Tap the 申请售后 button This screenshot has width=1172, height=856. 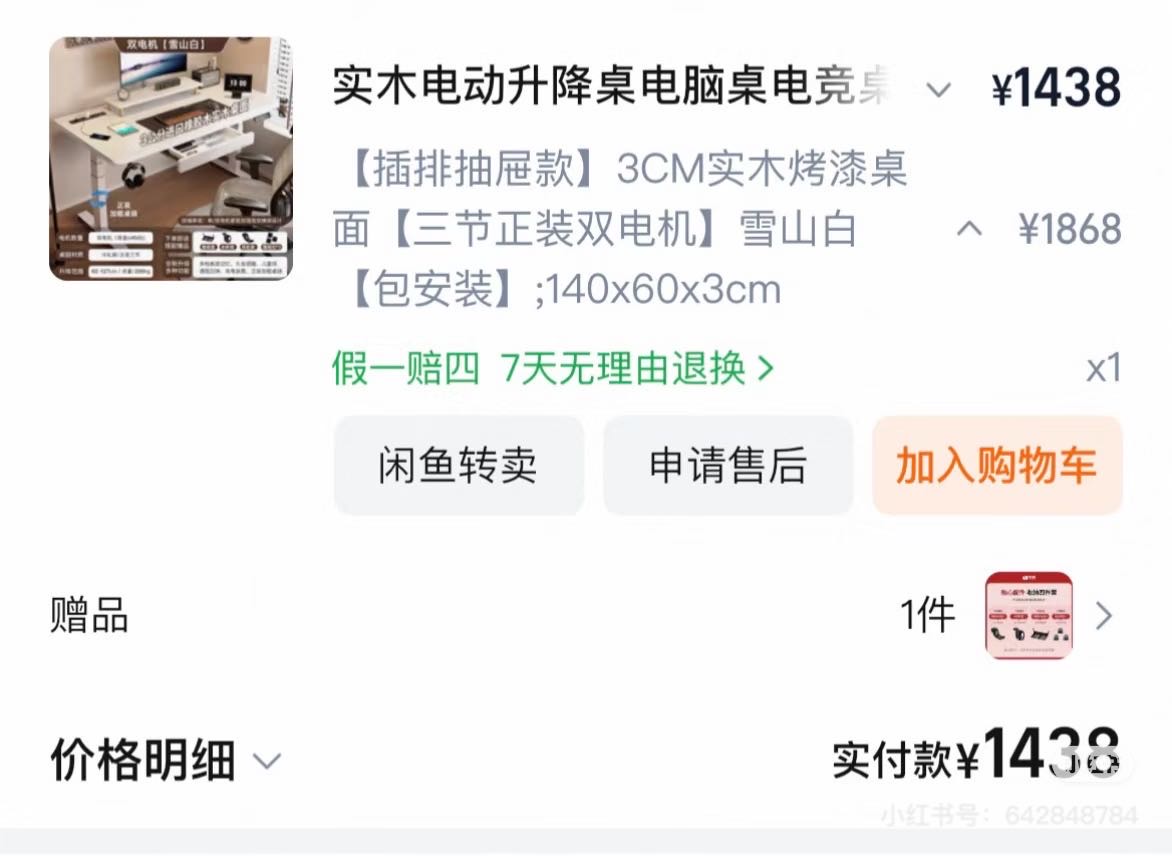728,466
